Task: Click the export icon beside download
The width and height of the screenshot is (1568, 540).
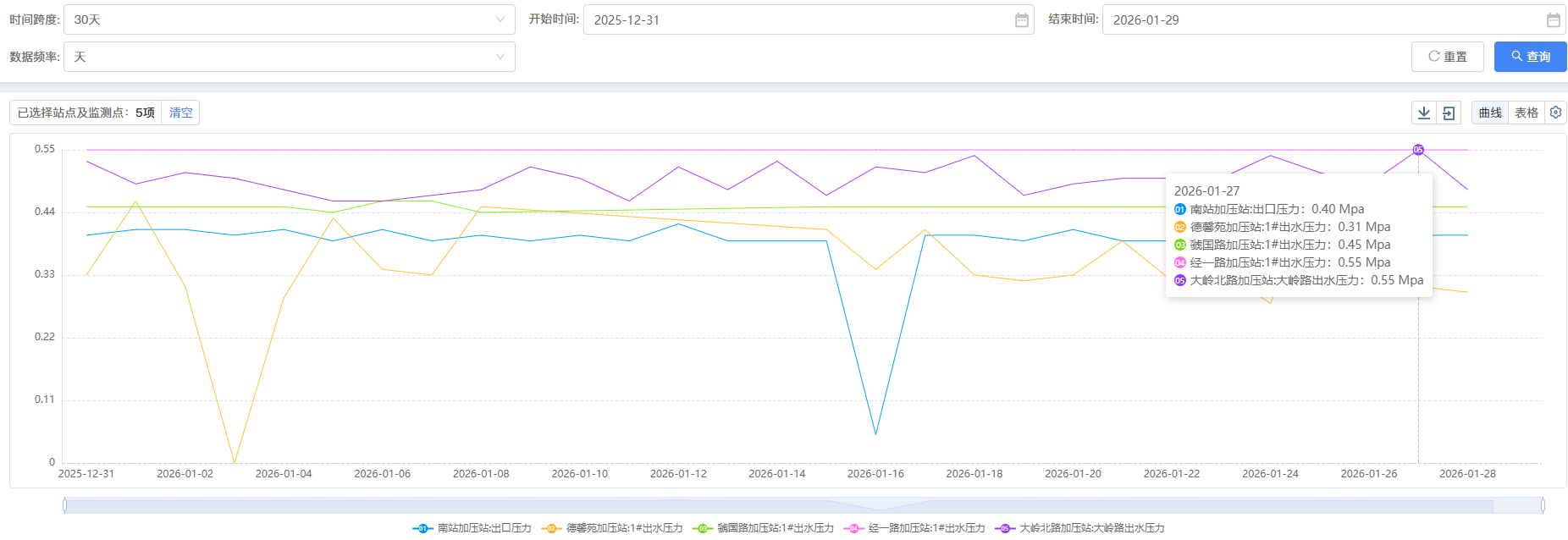Action: coord(1449,113)
